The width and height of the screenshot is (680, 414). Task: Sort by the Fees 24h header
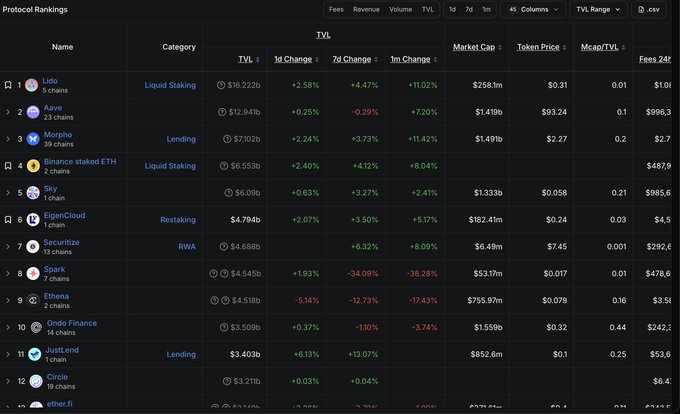click(x=654, y=59)
